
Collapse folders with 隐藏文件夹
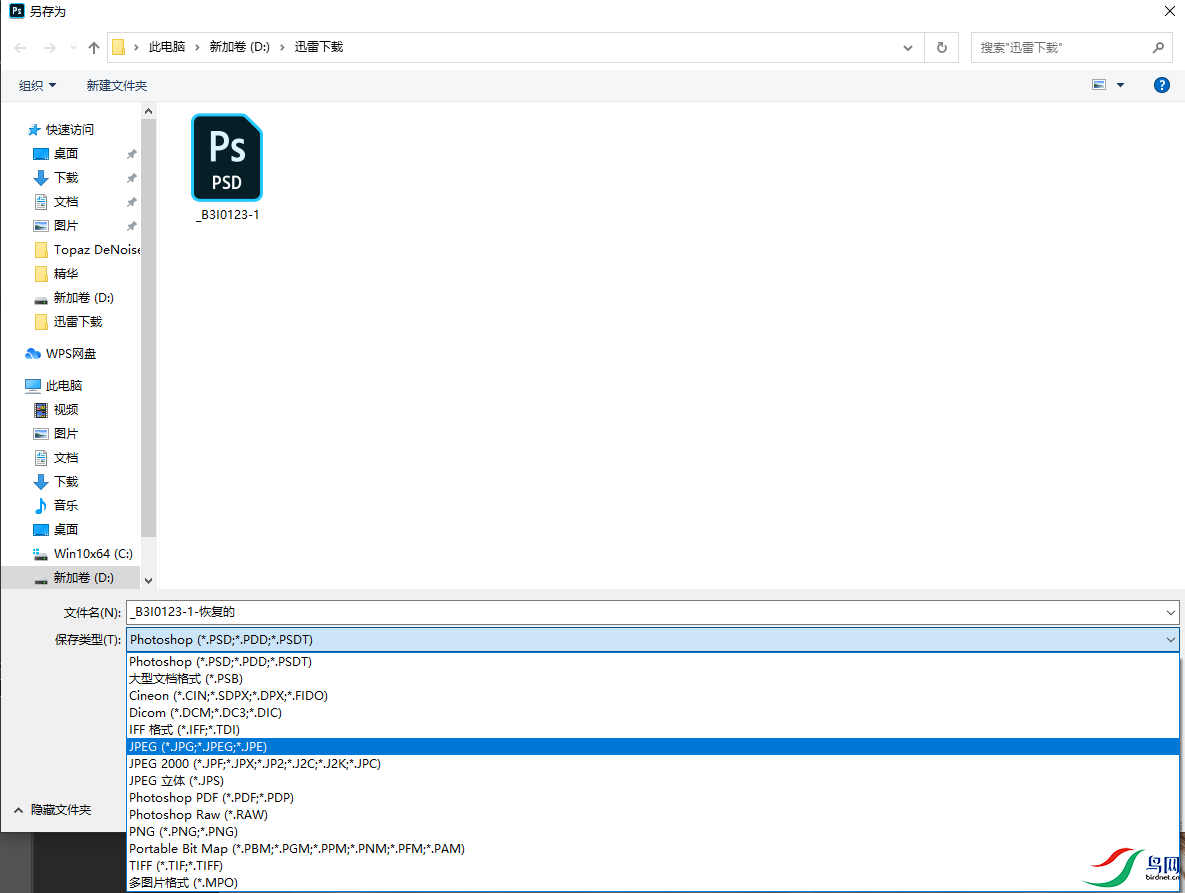[52, 810]
